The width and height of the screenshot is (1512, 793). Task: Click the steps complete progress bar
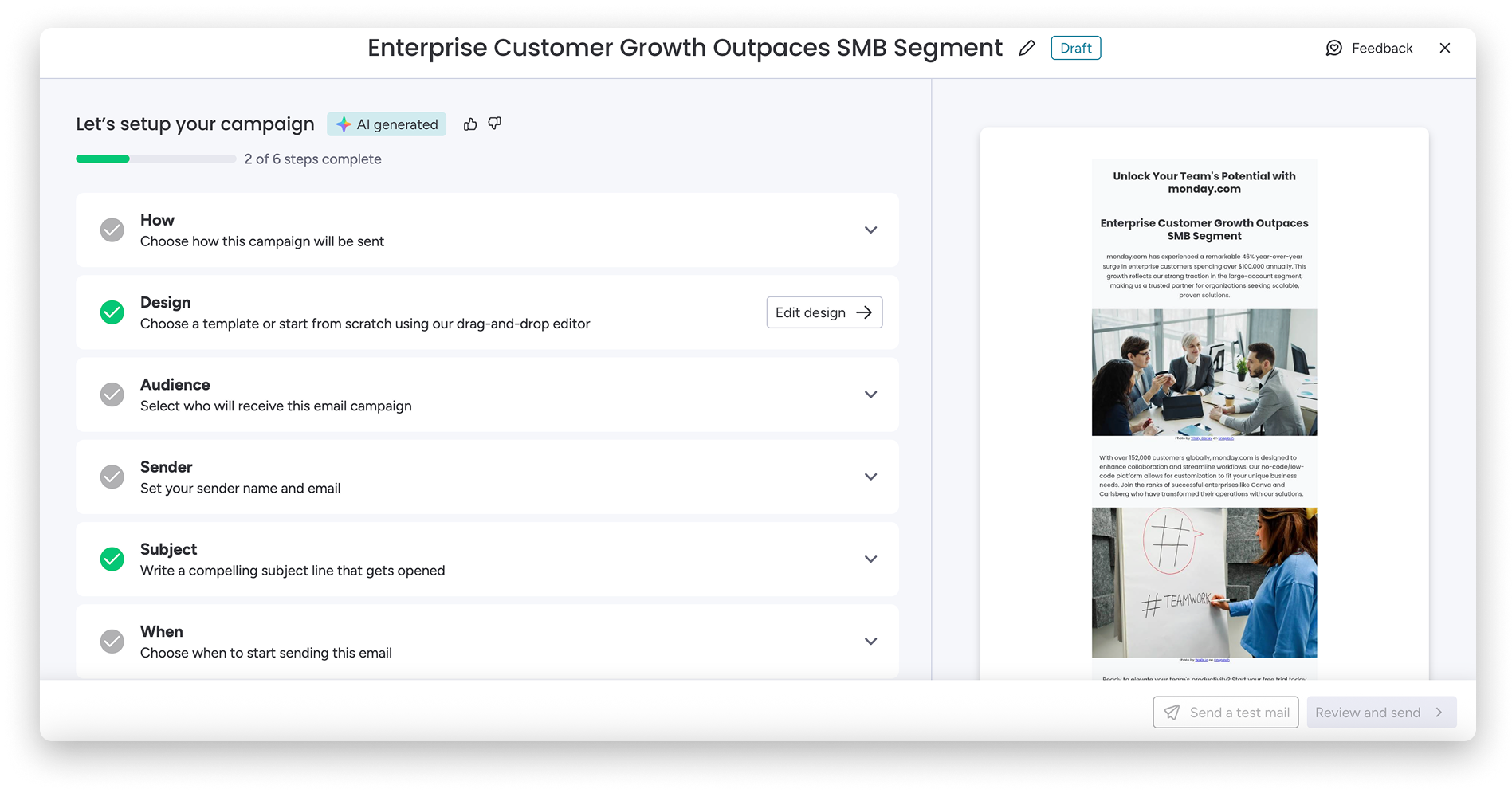point(156,159)
